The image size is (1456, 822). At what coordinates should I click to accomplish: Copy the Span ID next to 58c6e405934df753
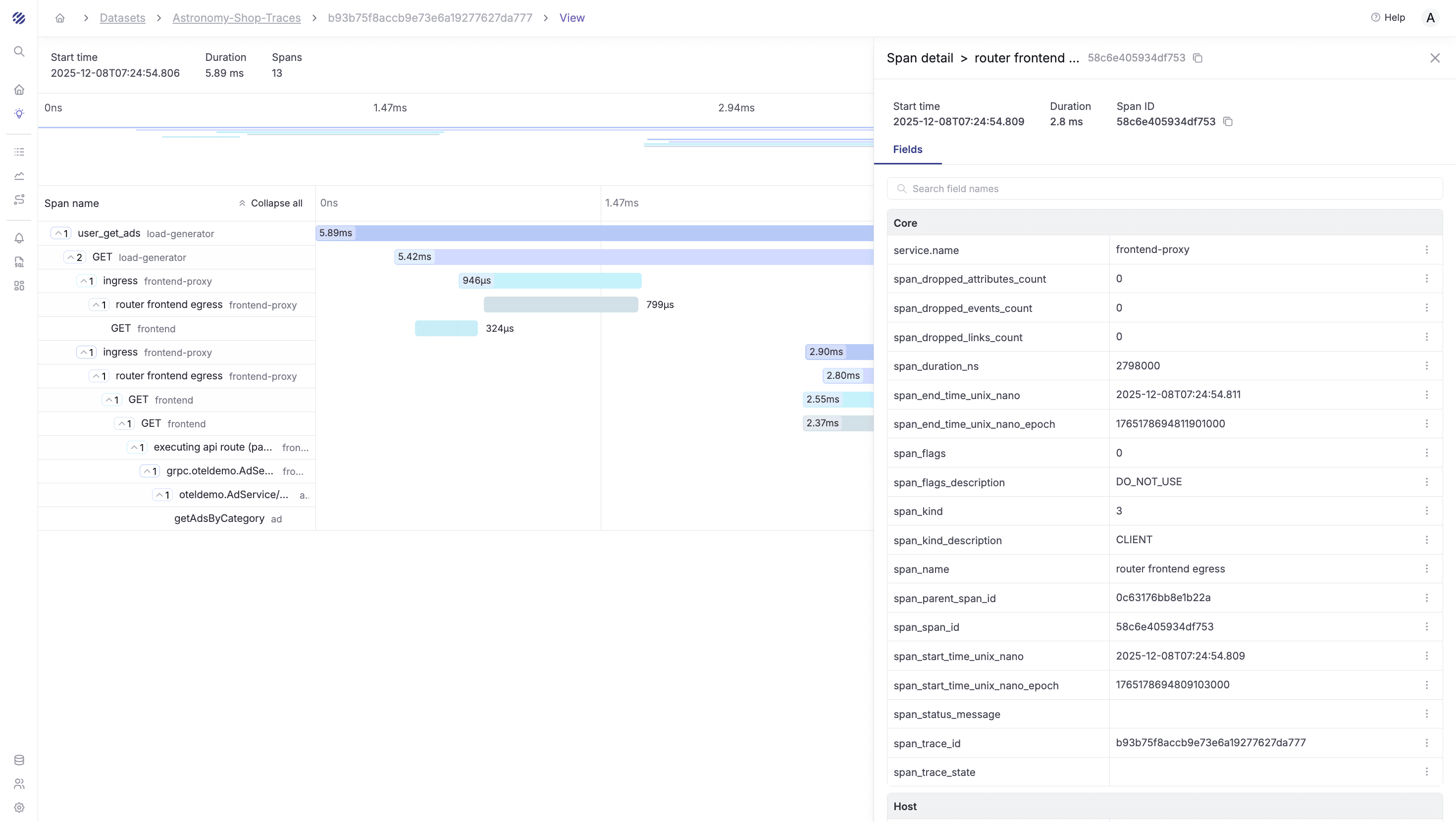(x=1228, y=121)
